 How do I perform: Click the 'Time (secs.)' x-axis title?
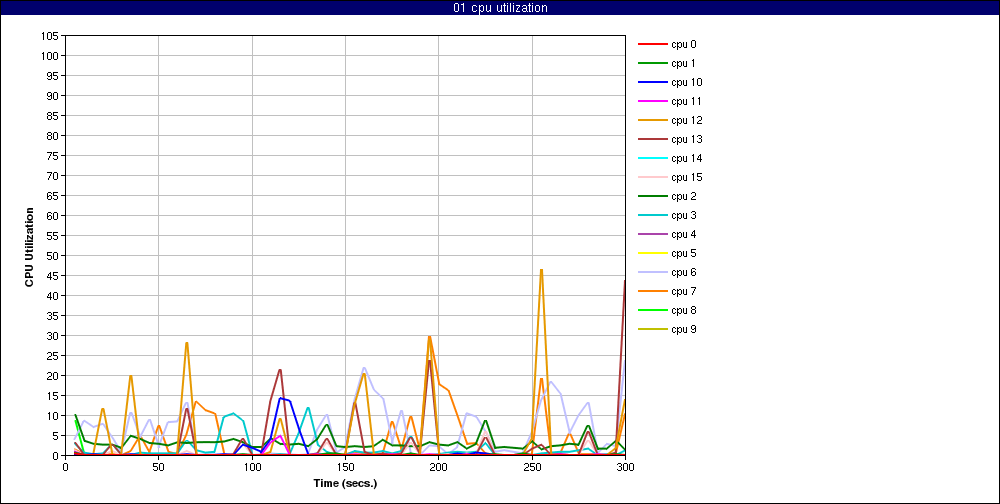point(345,483)
